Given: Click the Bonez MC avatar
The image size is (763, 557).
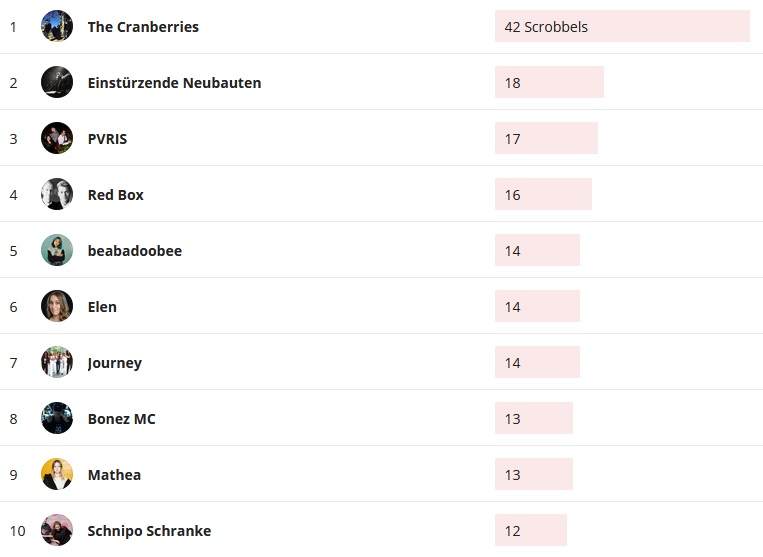Looking at the screenshot, I should point(57,418).
